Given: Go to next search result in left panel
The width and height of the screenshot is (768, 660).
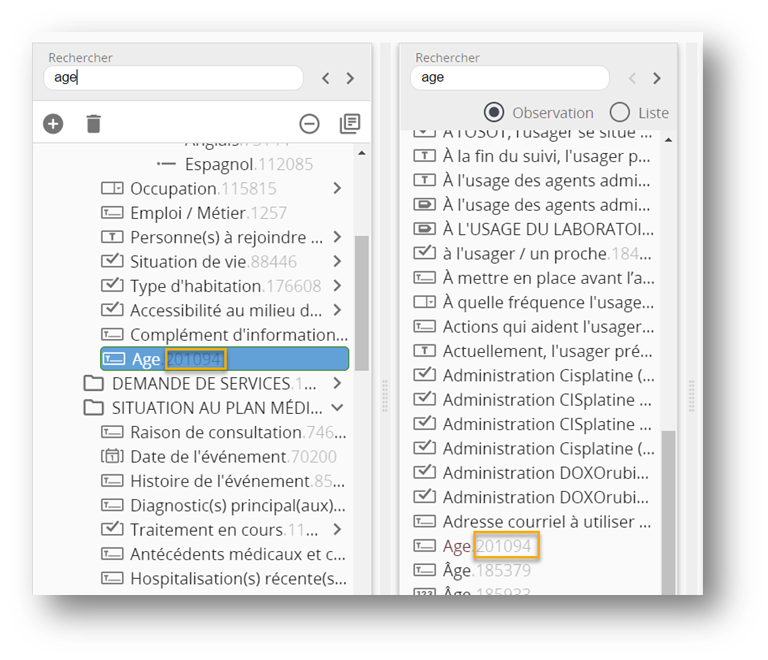Looking at the screenshot, I should point(350,78).
